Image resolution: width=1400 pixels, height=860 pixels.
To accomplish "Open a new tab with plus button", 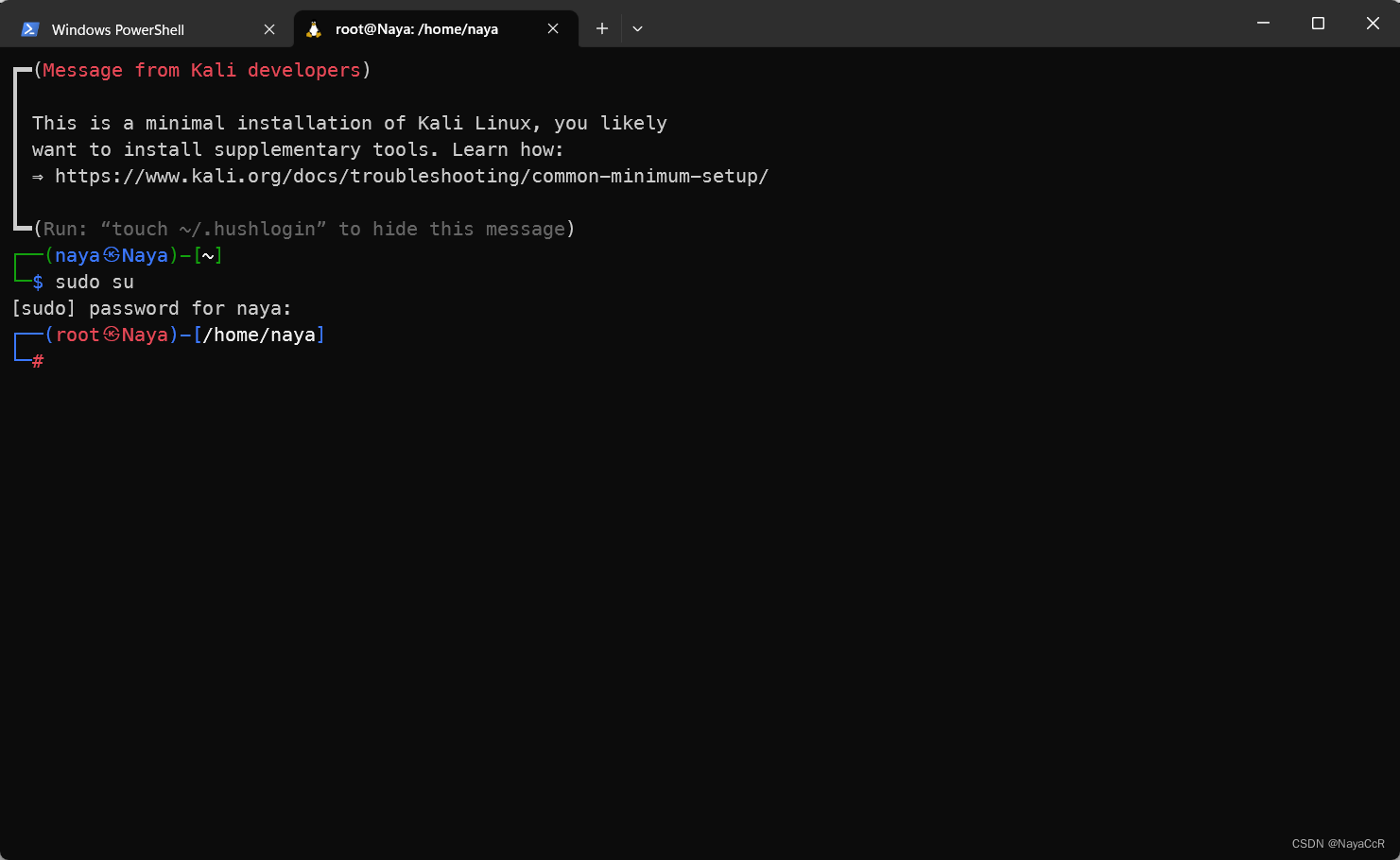I will click(601, 28).
